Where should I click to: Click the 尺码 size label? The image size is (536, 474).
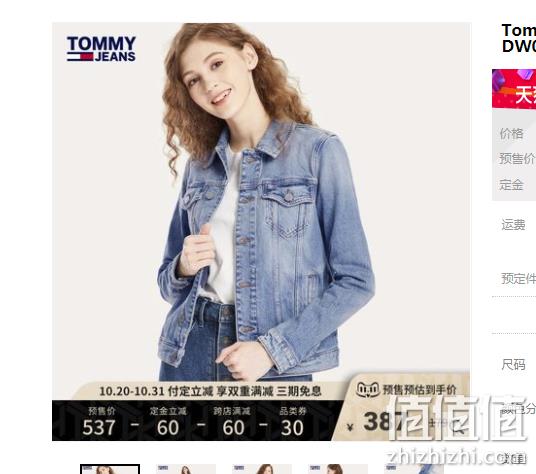click(x=513, y=365)
